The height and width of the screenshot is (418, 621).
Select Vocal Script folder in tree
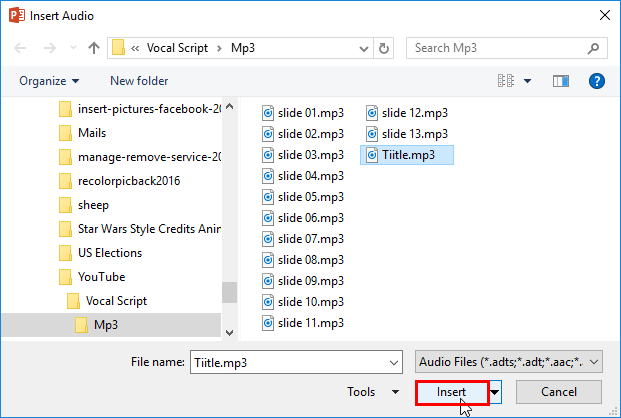107,301
